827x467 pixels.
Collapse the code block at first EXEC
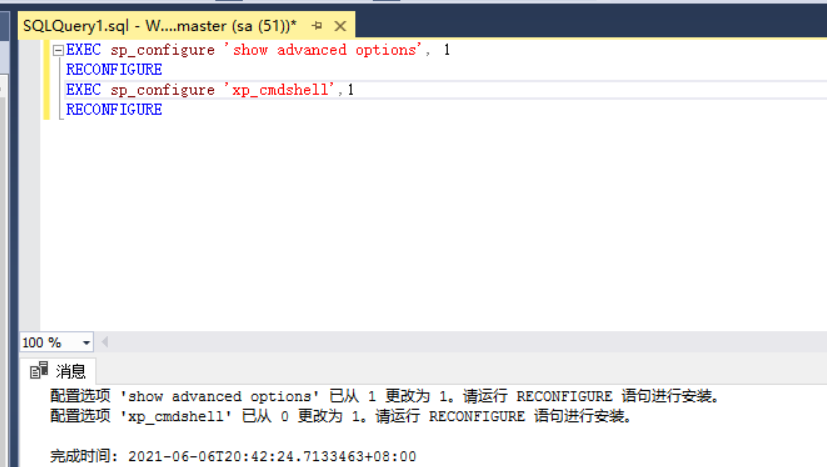point(57,50)
